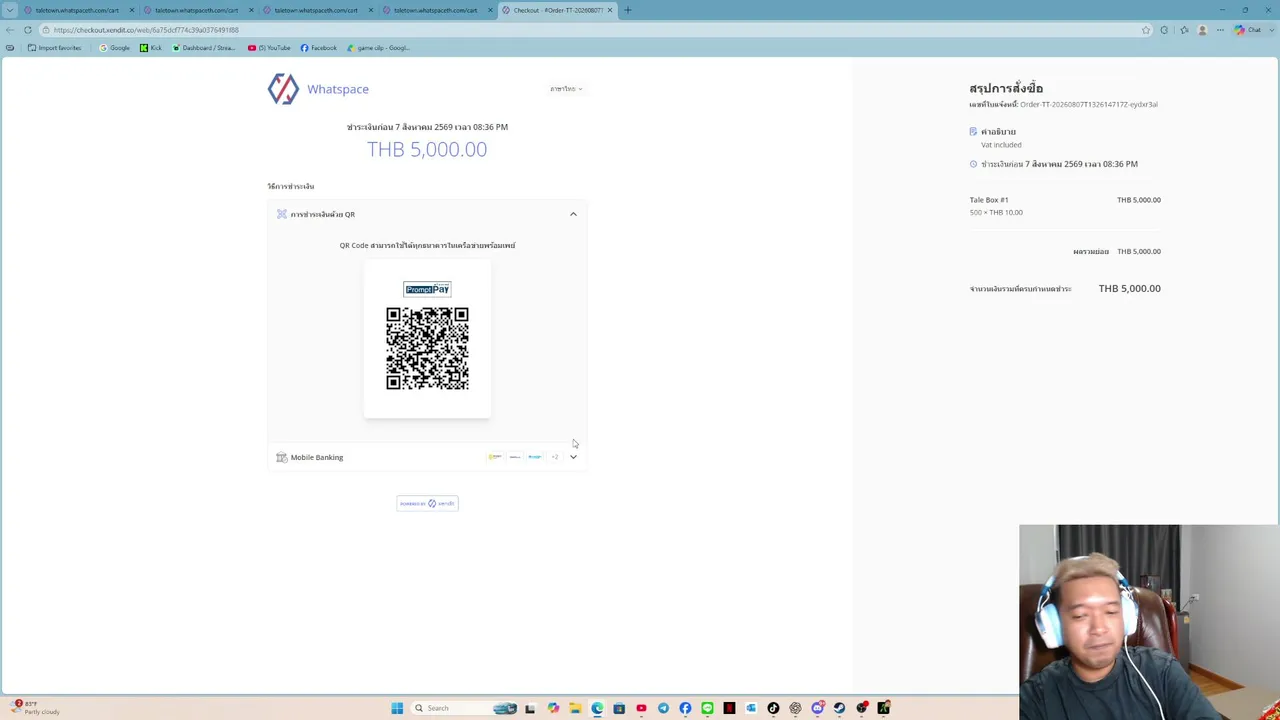The height and width of the screenshot is (720, 1280).
Task: Close the Checkout Order-TT tab
Action: (610, 10)
